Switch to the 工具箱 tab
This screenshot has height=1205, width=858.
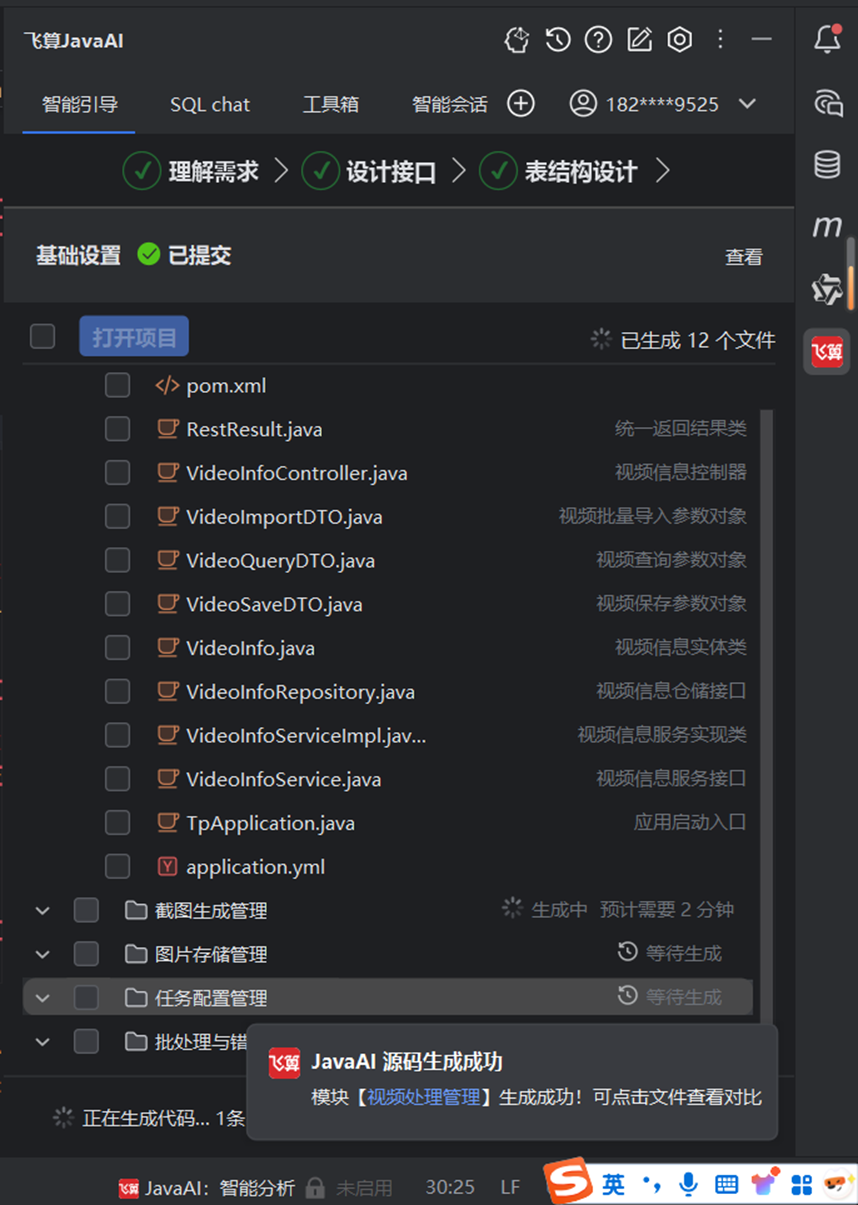331,104
